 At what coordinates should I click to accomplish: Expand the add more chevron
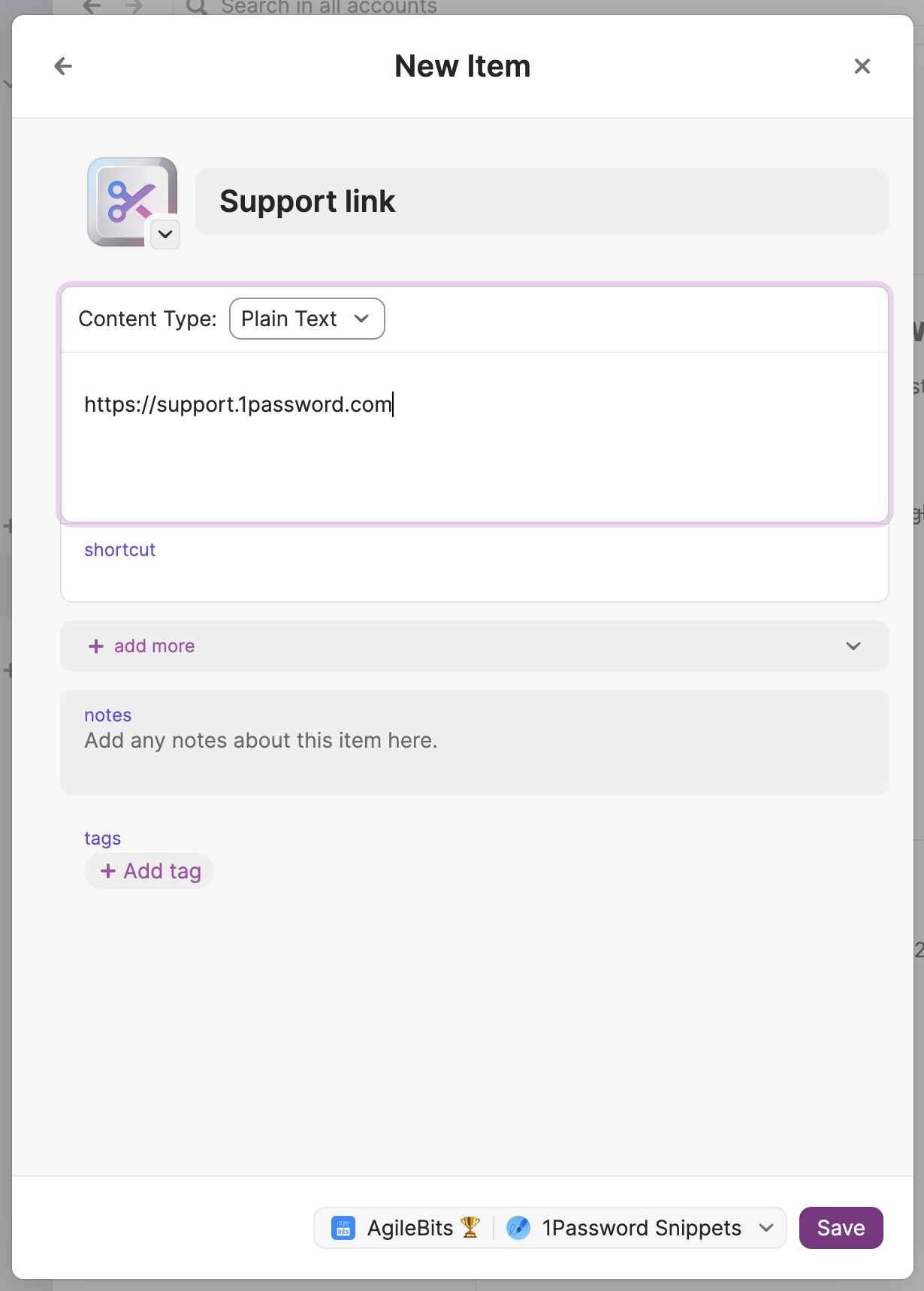click(853, 646)
